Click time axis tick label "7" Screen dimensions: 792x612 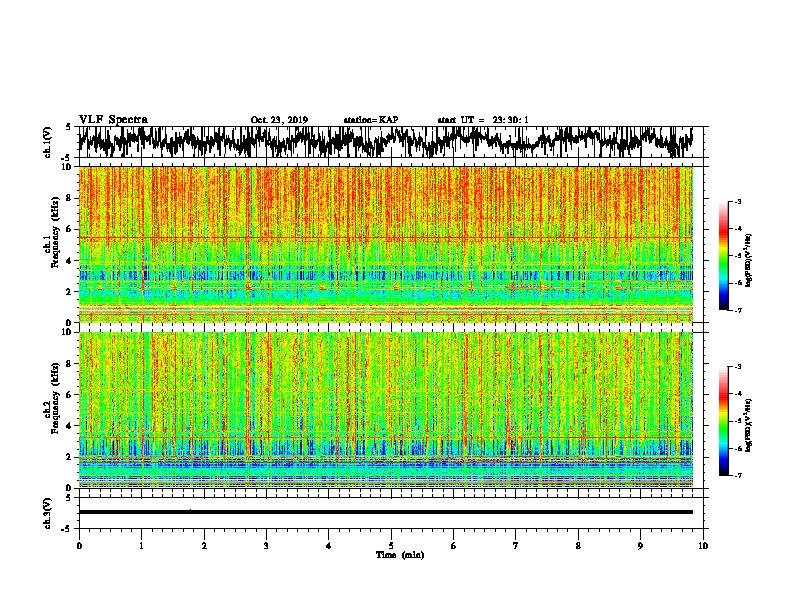tap(516, 546)
